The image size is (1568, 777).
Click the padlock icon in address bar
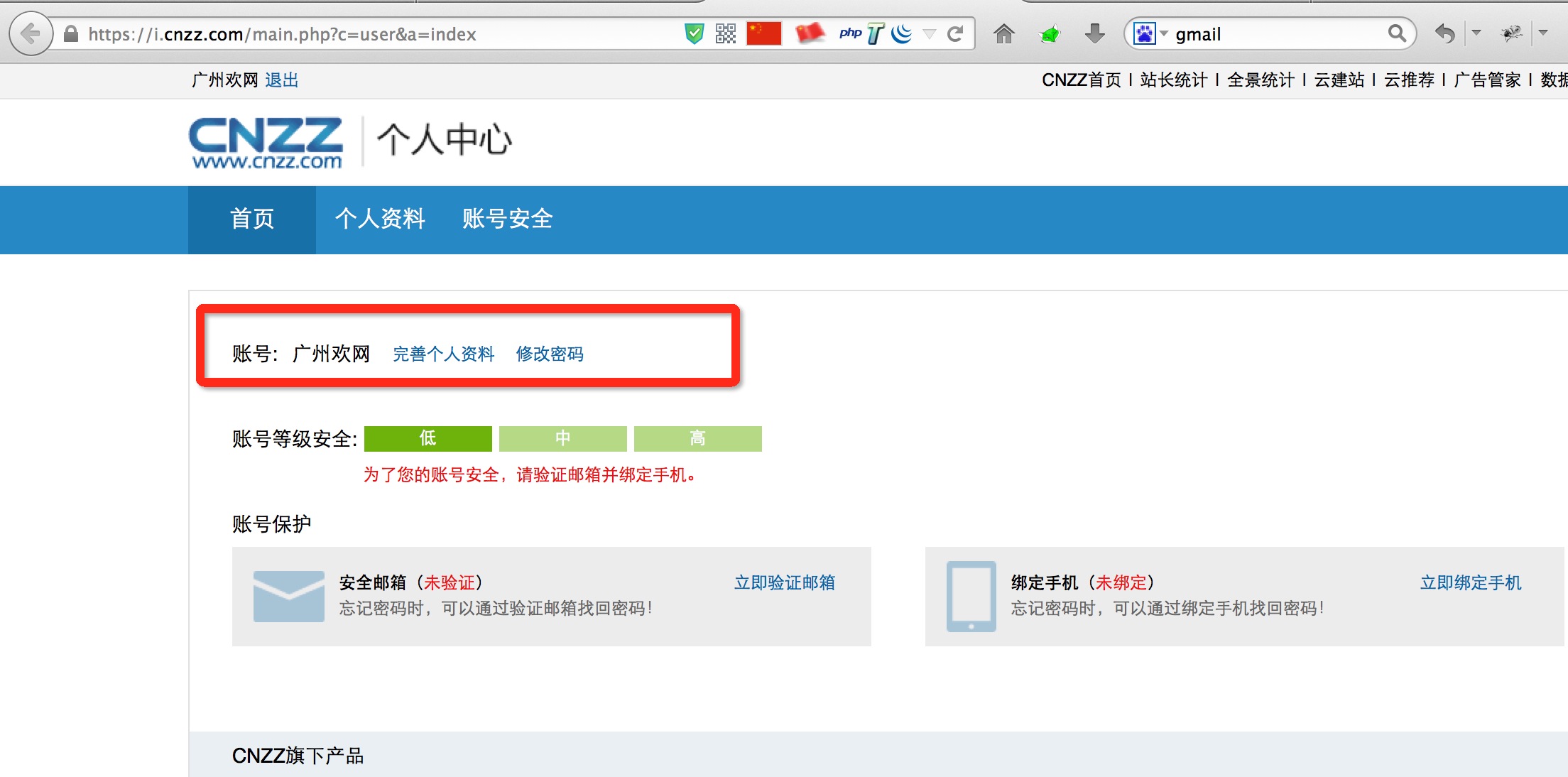tap(71, 34)
